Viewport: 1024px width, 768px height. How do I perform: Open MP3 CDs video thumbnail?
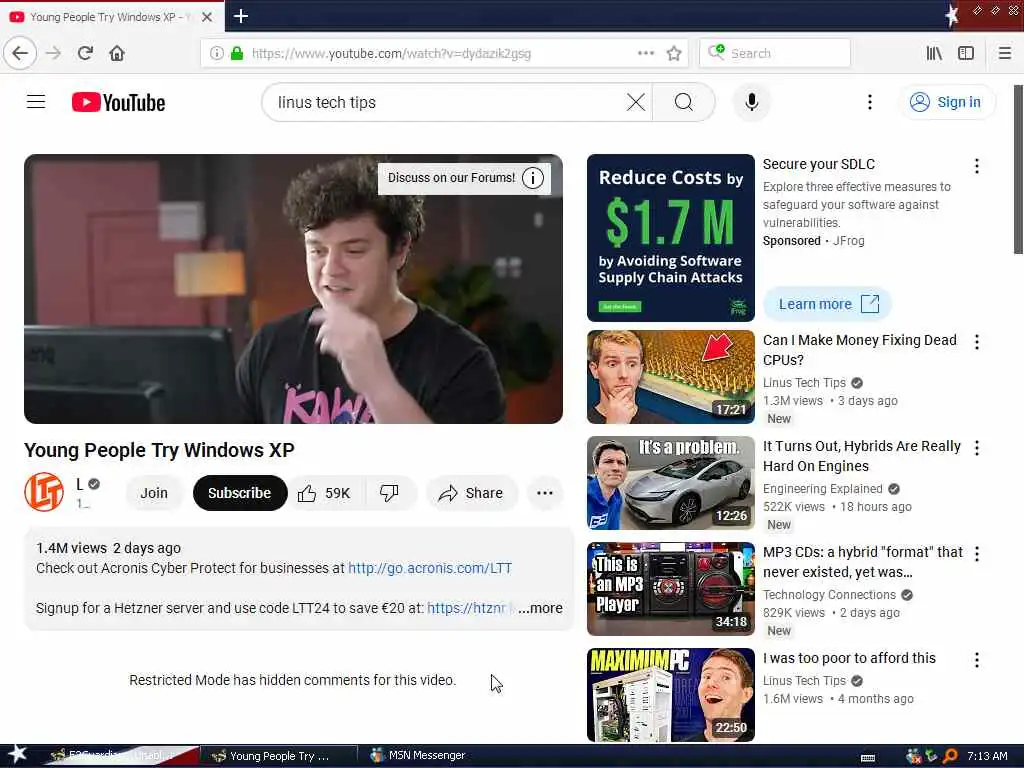(671, 588)
